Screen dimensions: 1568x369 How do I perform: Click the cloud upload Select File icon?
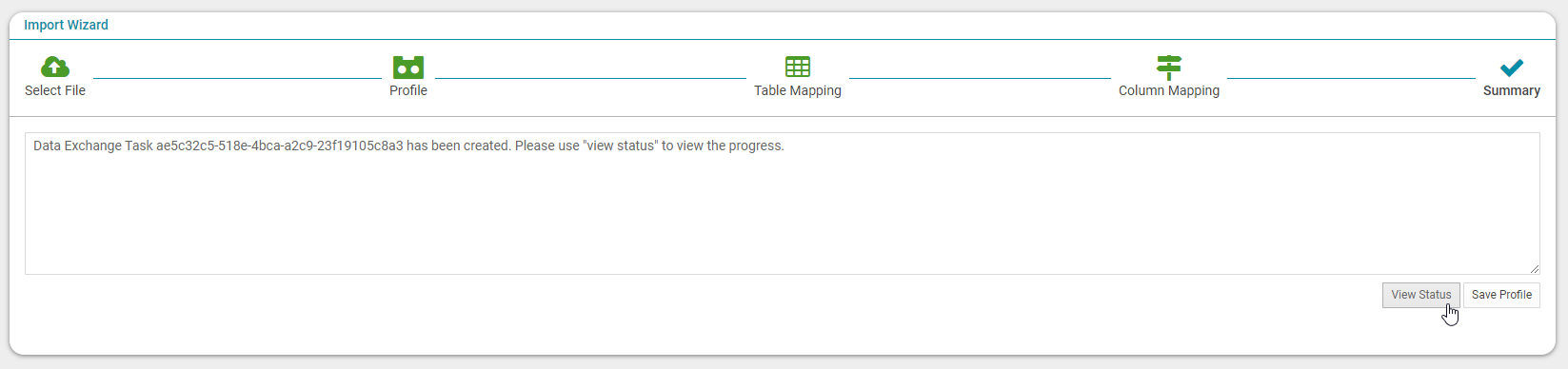click(55, 67)
